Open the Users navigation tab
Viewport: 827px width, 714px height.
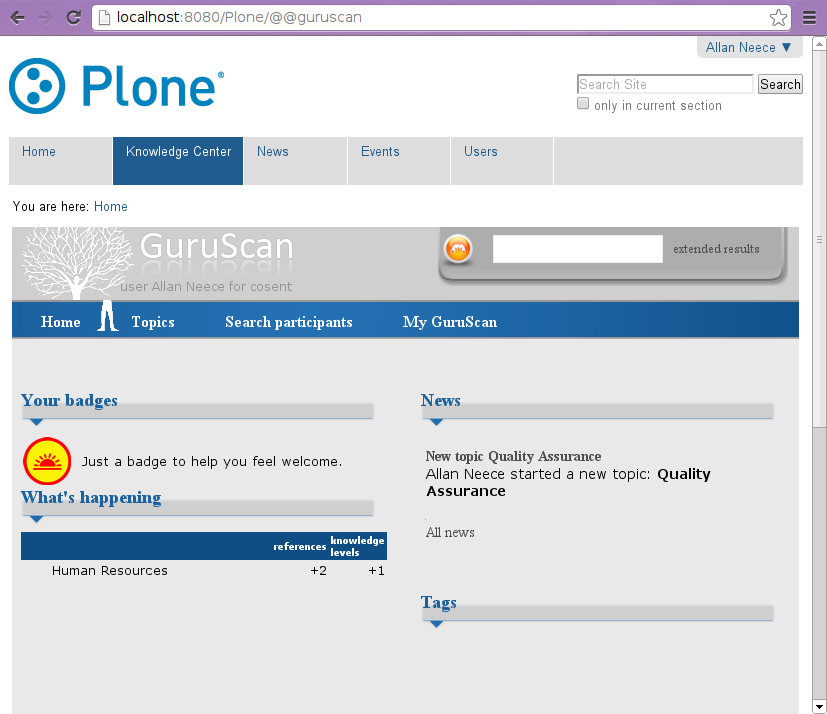pos(502,161)
